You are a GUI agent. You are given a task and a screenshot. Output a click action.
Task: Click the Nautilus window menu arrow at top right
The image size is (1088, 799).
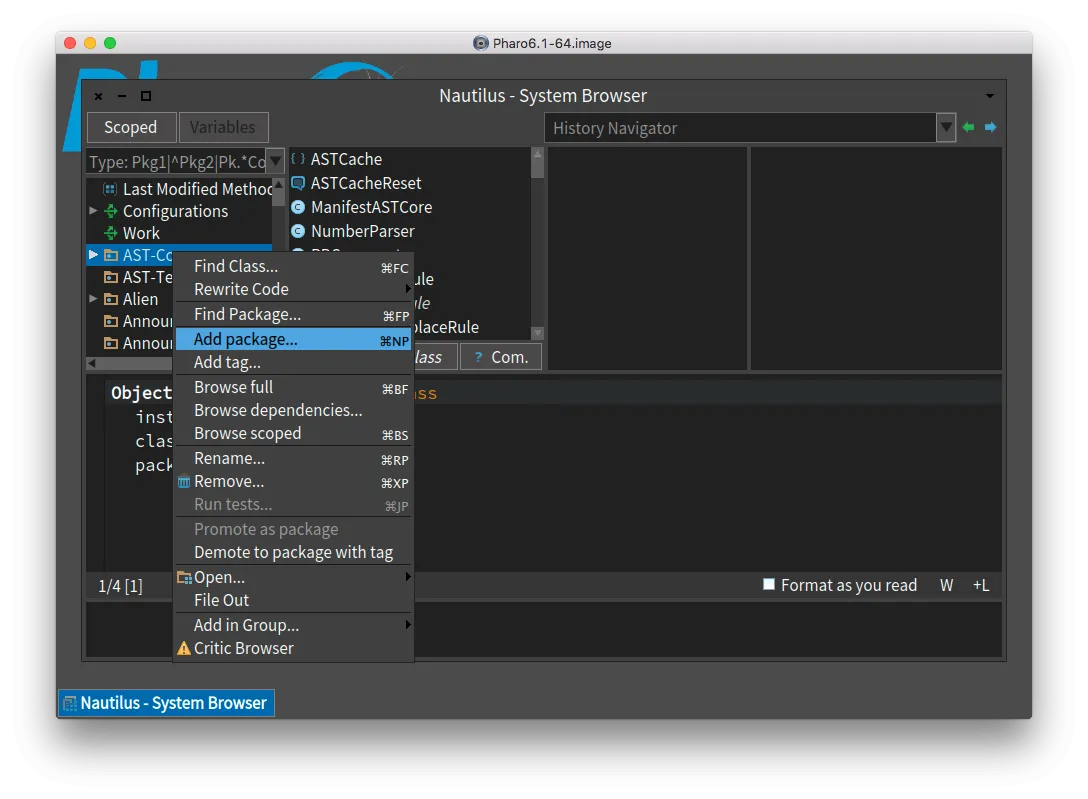click(x=990, y=96)
